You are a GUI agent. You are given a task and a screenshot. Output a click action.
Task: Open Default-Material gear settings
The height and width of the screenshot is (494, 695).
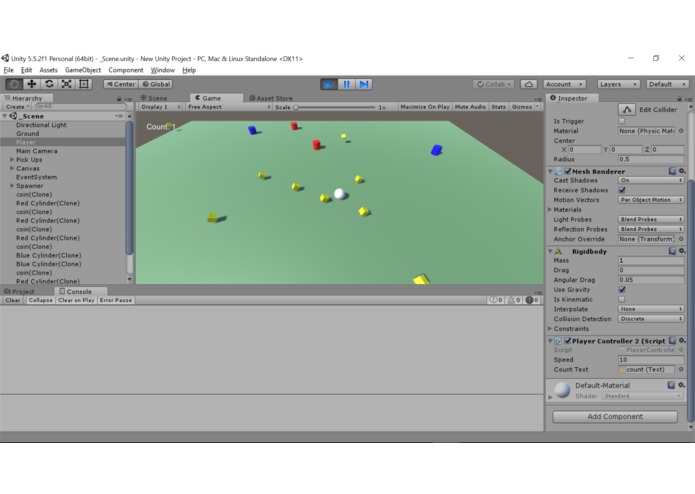(682, 385)
